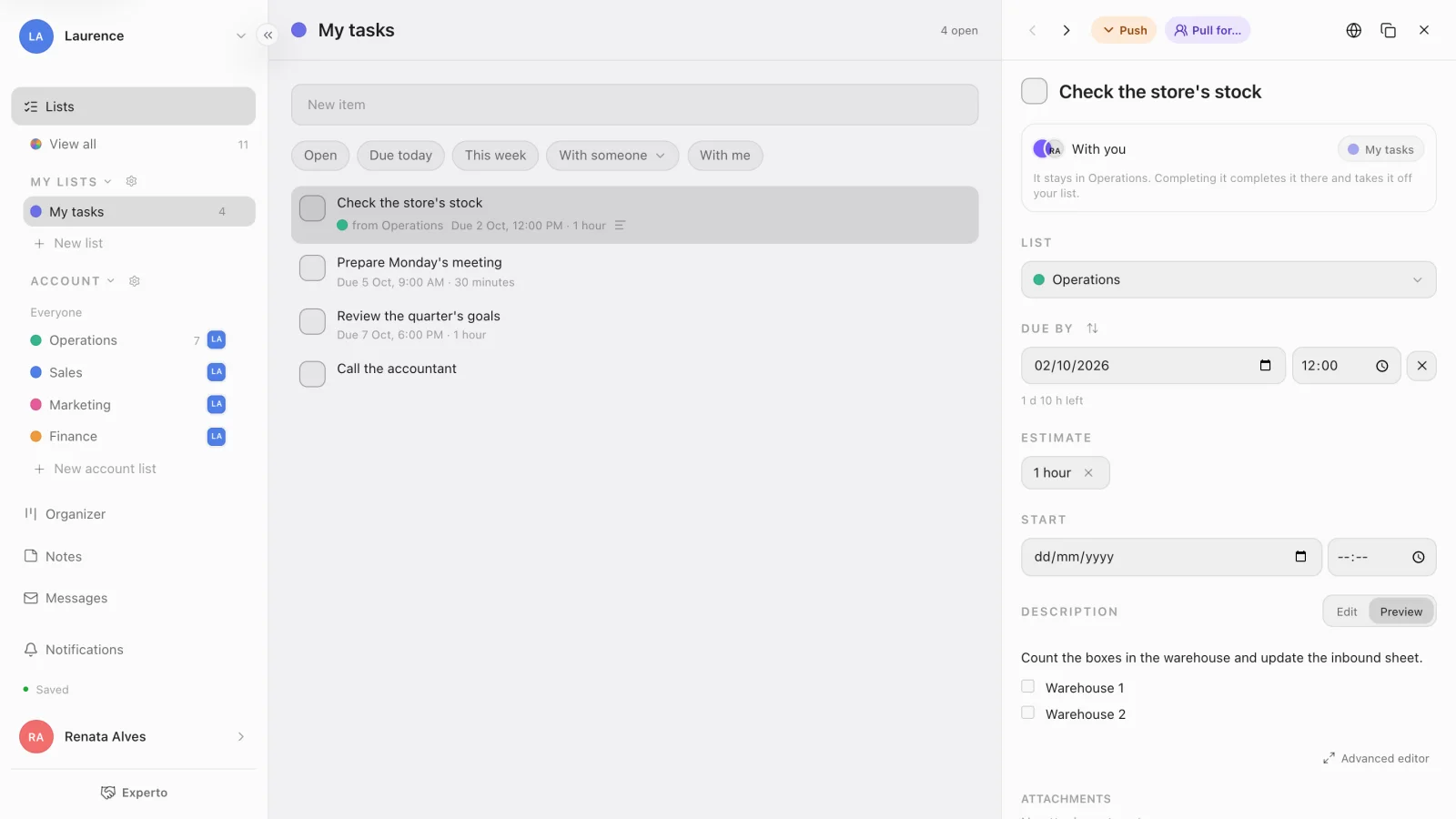Open My Lists settings gear
Viewport: 1456px width, 819px height.
pos(131,181)
